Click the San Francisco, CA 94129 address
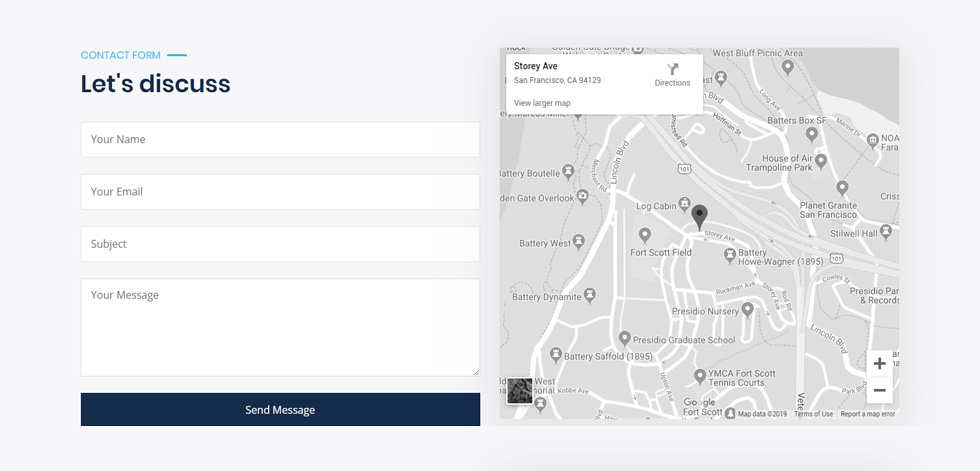The height and width of the screenshot is (471, 980). (558, 81)
